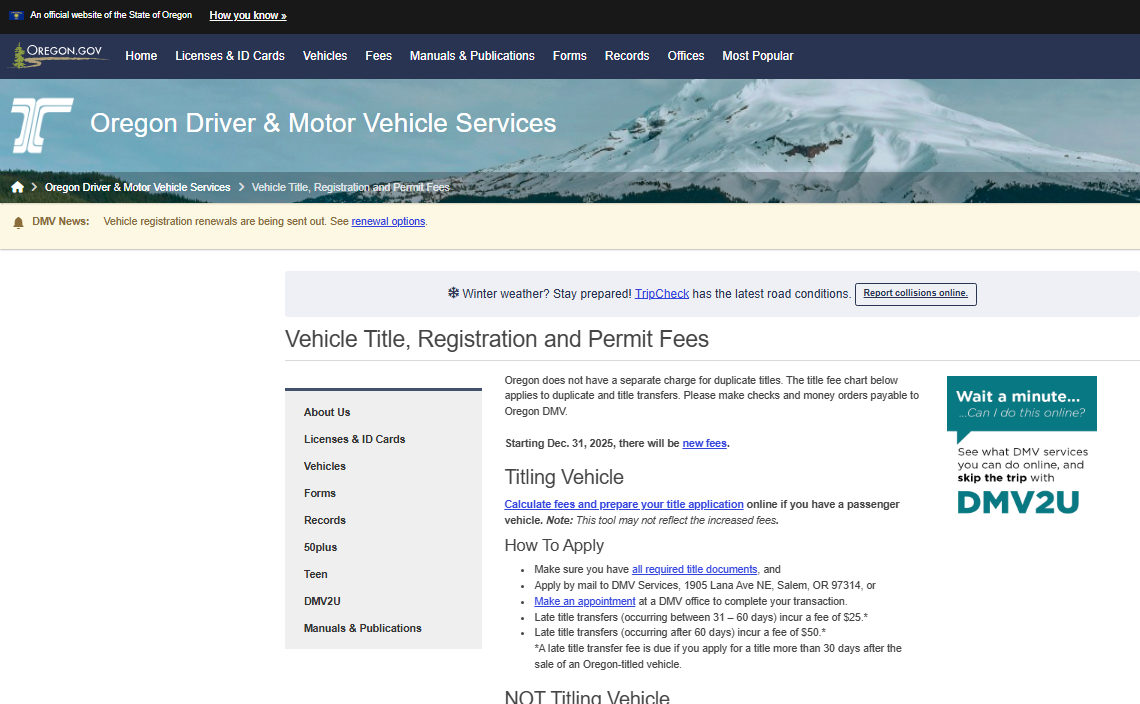The width and height of the screenshot is (1140, 704).
Task: Open the renewal options link
Action: [388, 221]
